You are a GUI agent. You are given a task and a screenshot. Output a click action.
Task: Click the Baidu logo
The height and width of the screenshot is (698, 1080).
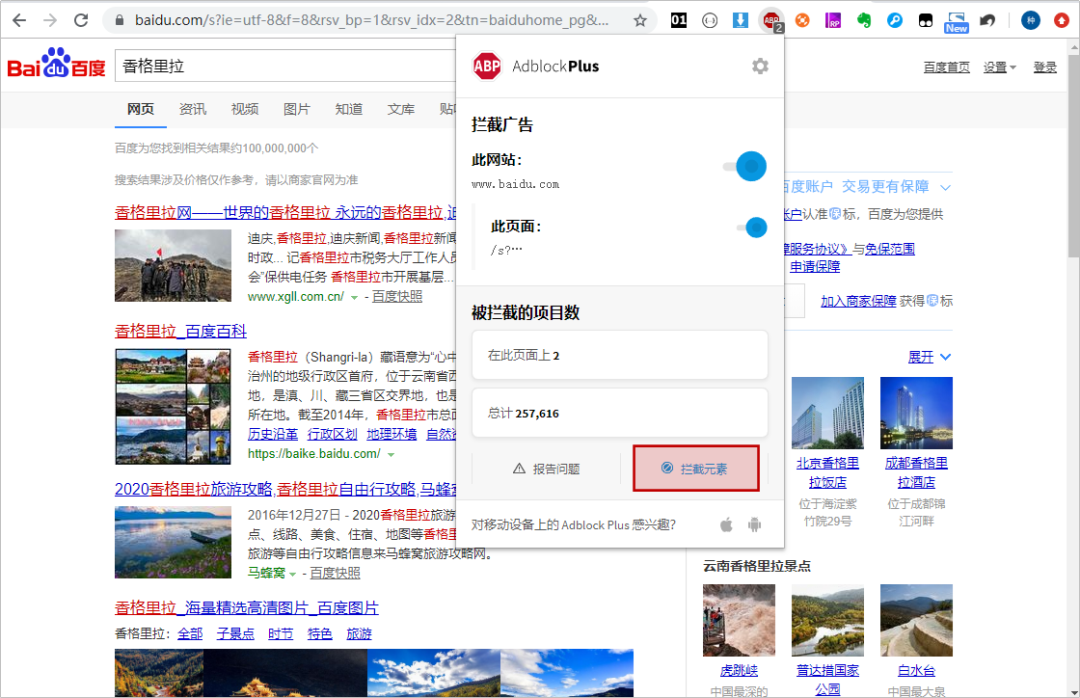click(56, 63)
